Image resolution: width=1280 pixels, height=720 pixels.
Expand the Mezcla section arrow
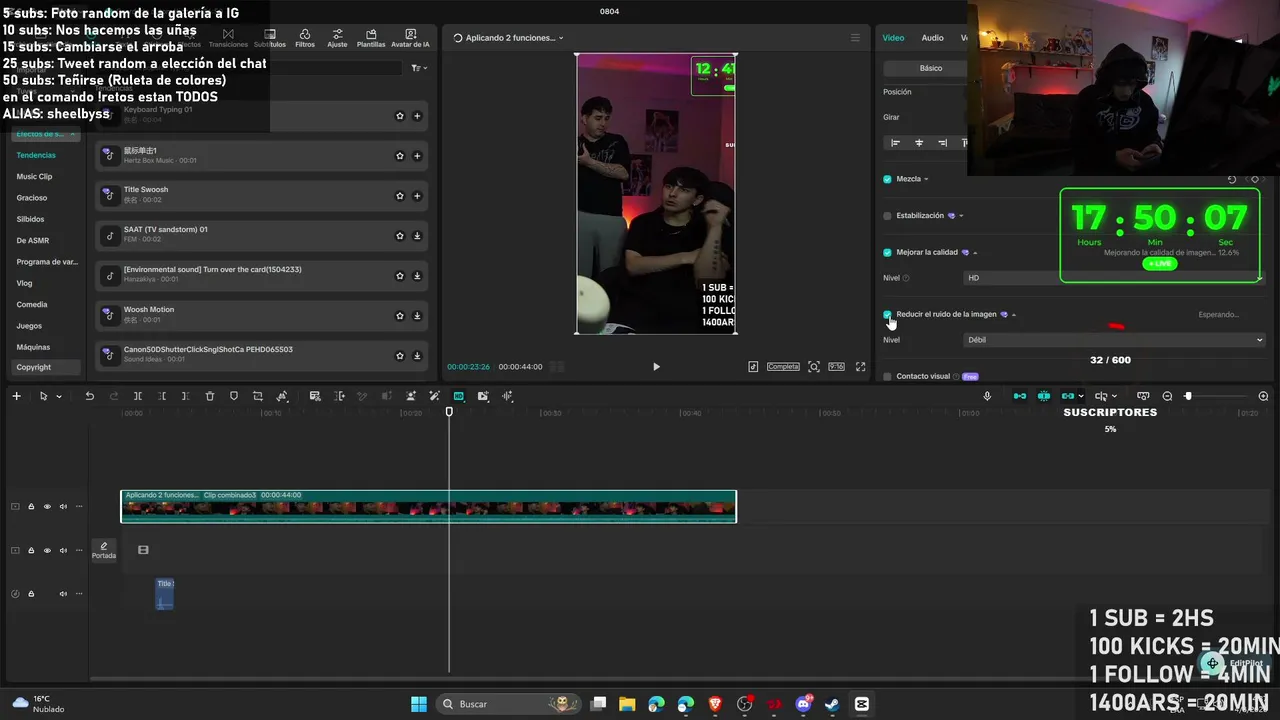point(926,179)
